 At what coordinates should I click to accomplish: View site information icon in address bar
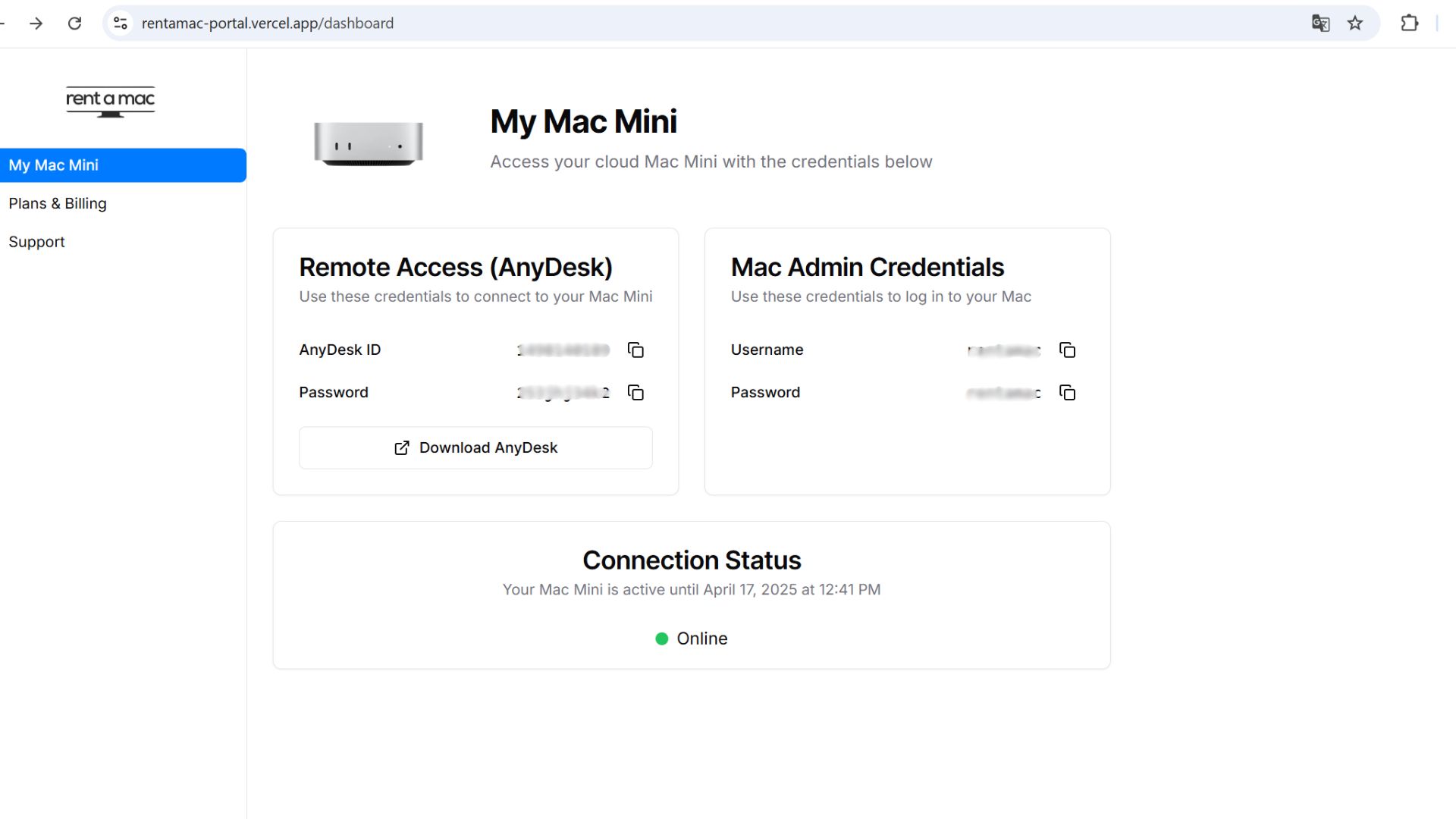tap(121, 24)
